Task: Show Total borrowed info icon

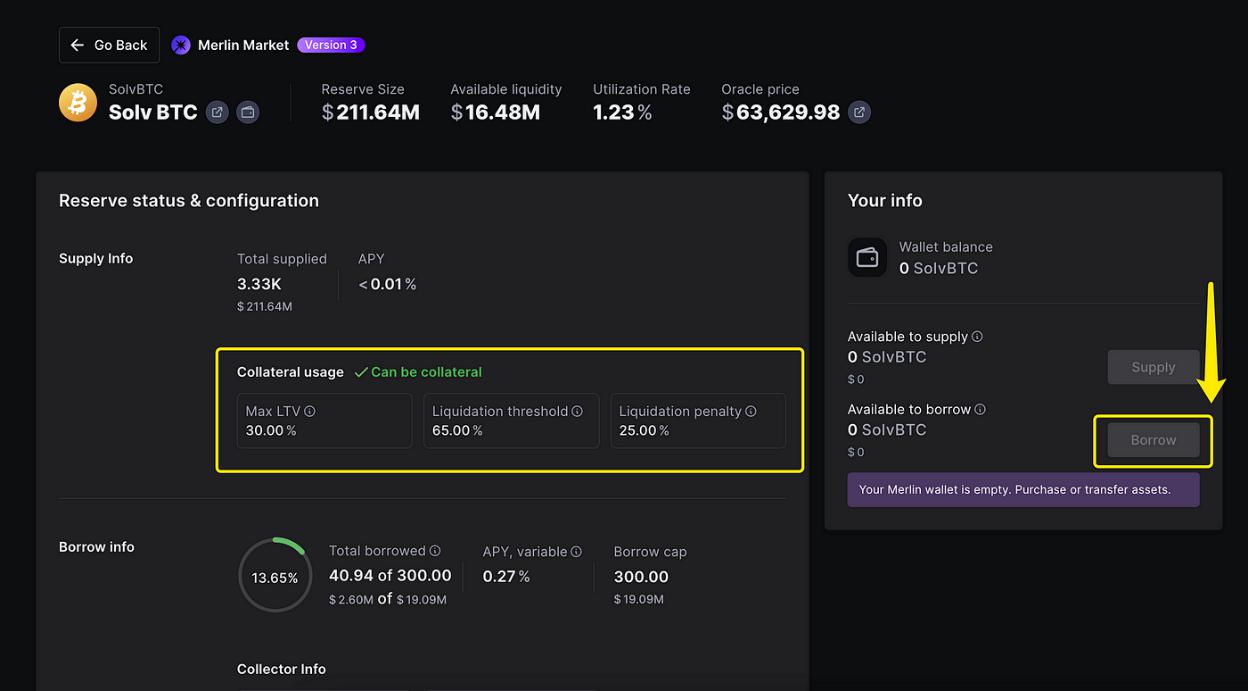Action: (435, 551)
